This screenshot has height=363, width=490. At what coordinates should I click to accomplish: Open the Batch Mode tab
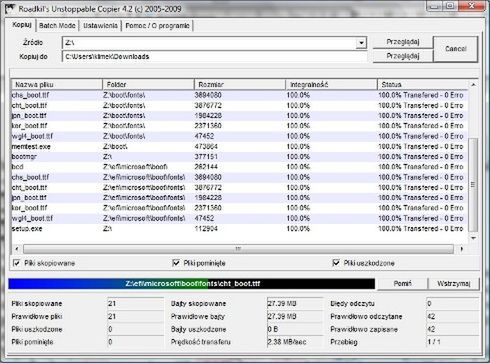point(57,25)
